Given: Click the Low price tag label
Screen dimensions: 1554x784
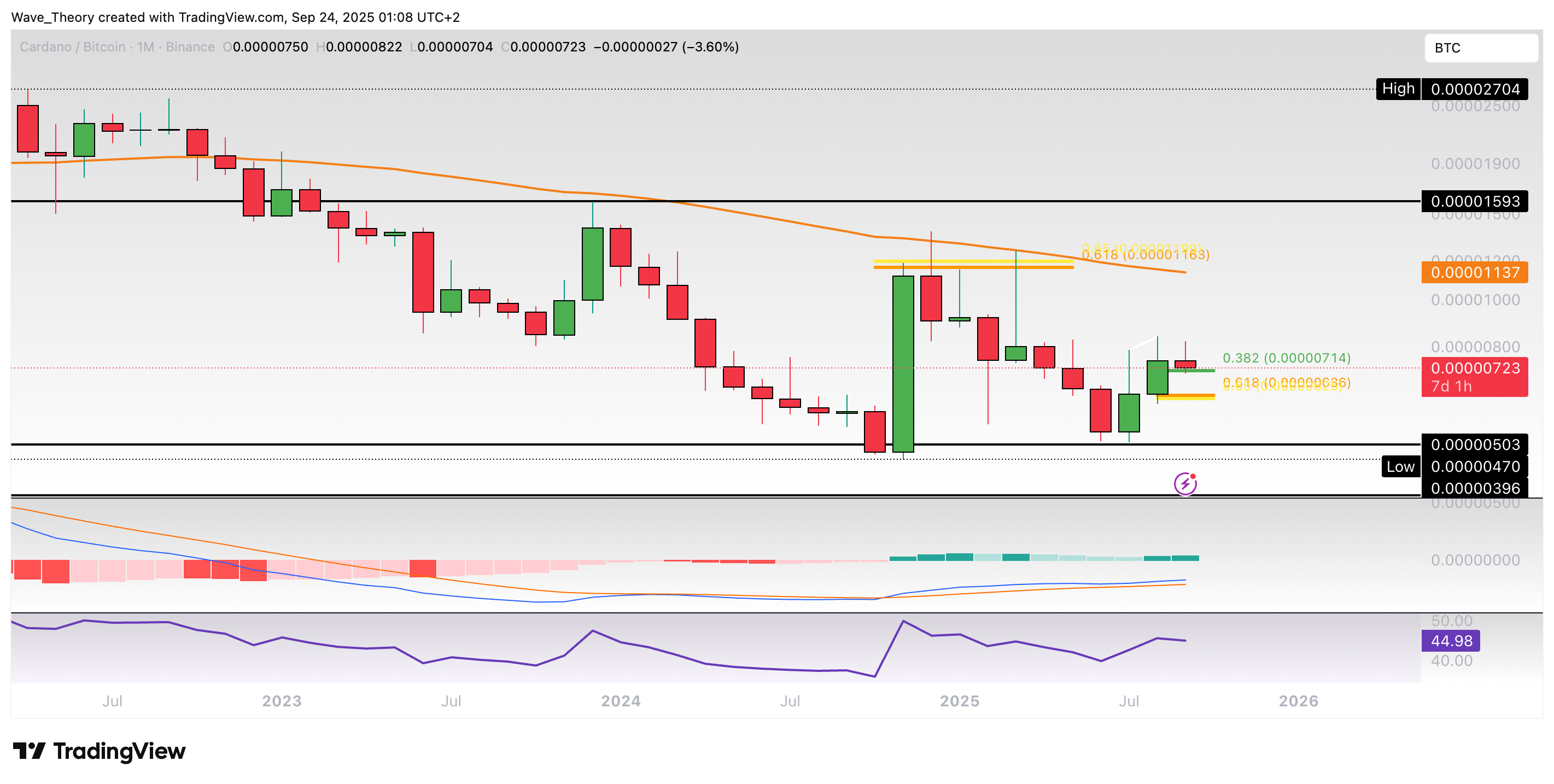Looking at the screenshot, I should [1400, 467].
